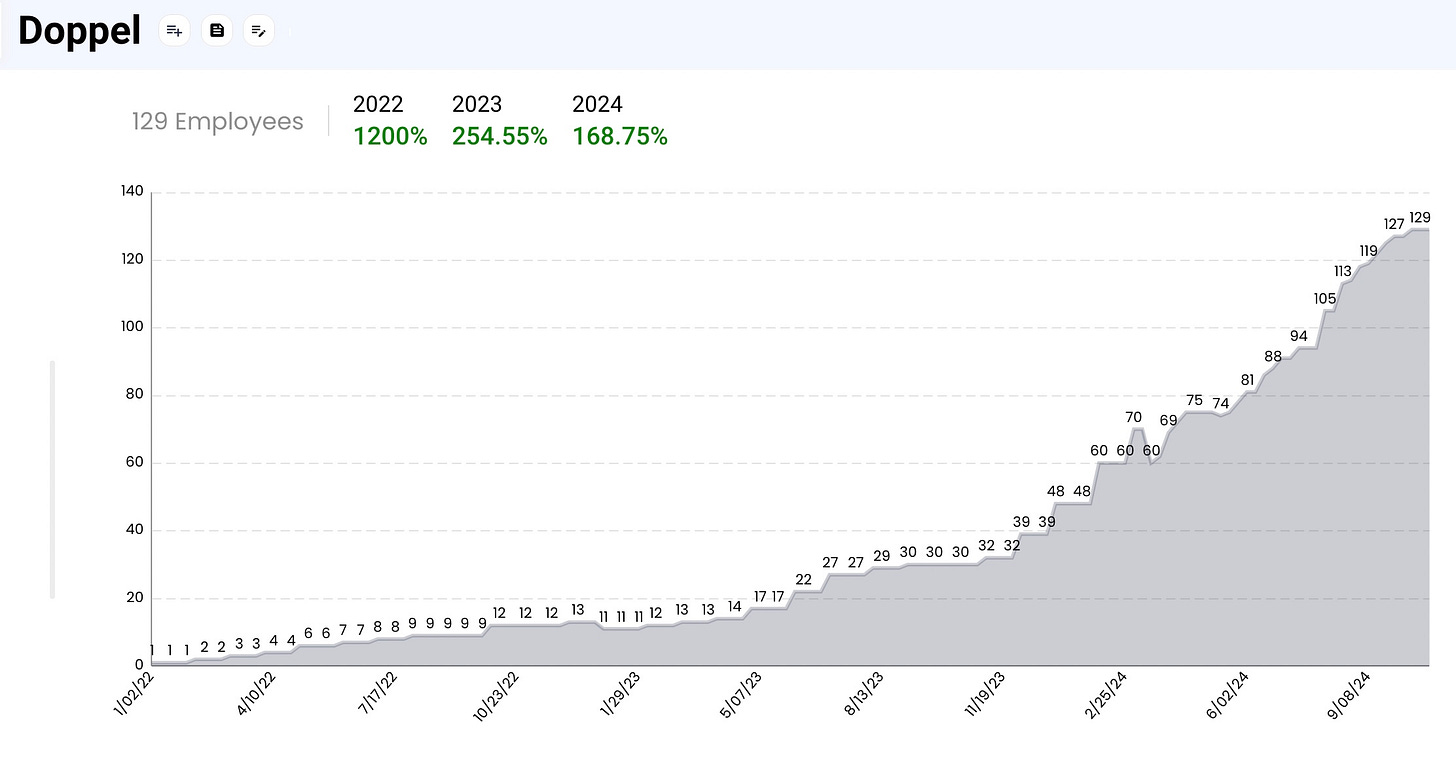Click the 100 y-axis value

tap(132, 327)
